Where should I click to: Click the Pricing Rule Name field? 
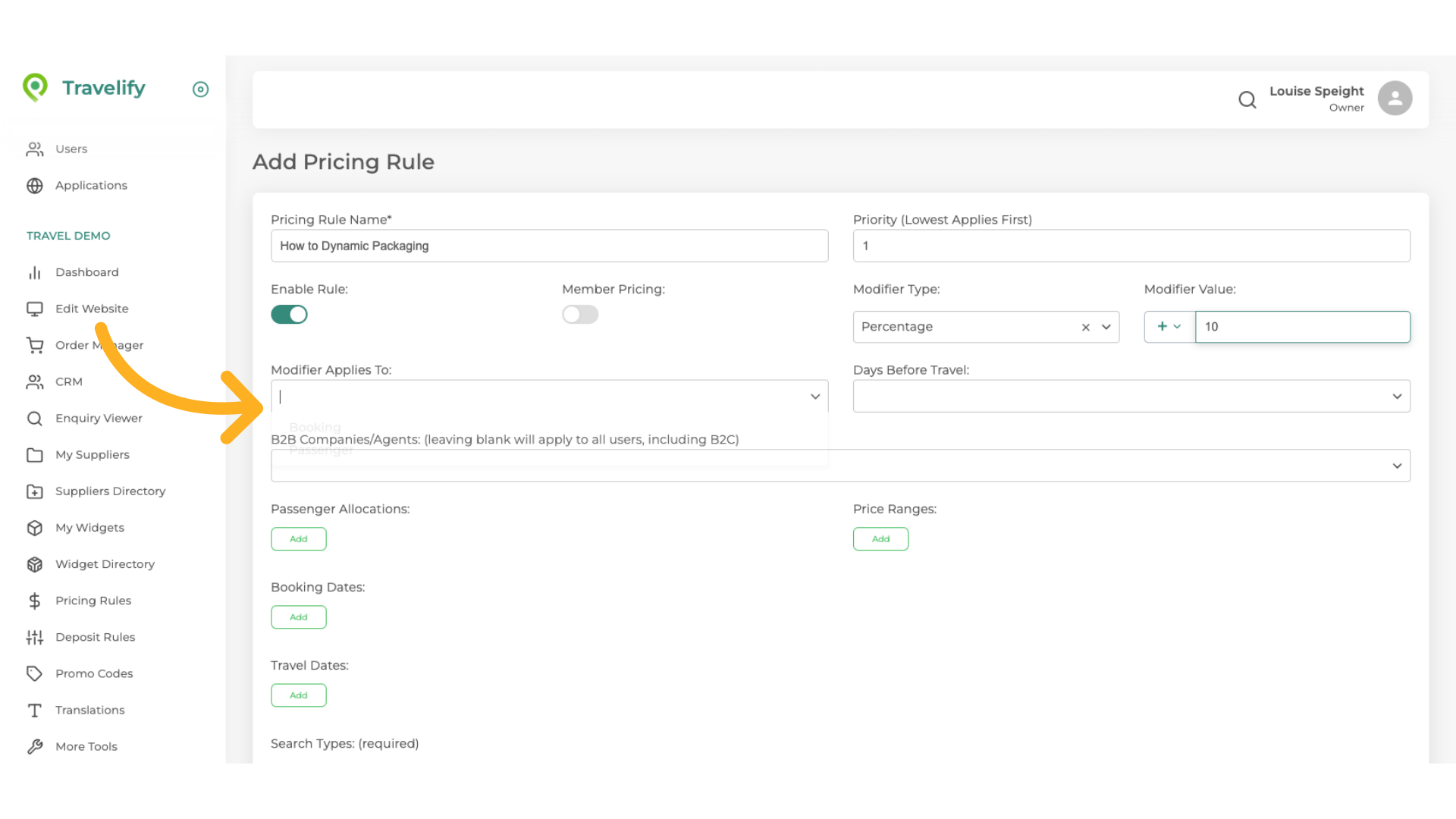click(549, 246)
